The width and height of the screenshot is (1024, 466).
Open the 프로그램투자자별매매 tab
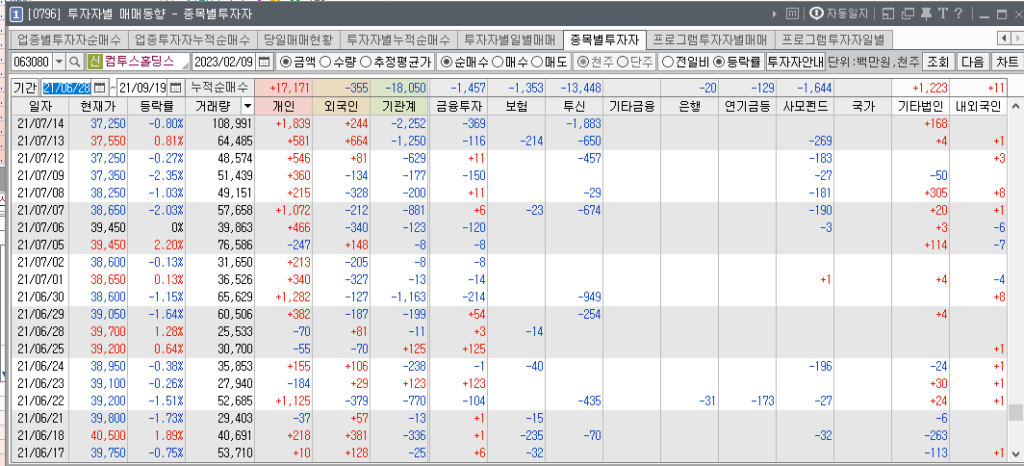point(709,39)
